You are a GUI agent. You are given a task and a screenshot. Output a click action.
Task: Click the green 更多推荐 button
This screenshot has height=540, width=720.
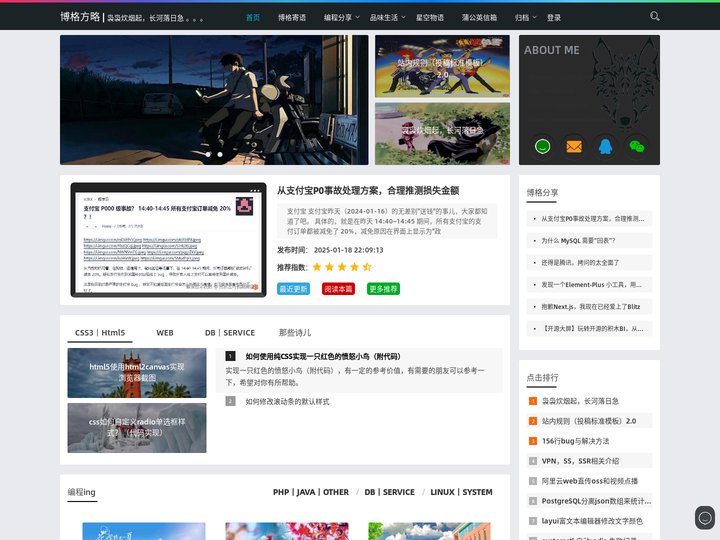(x=383, y=289)
